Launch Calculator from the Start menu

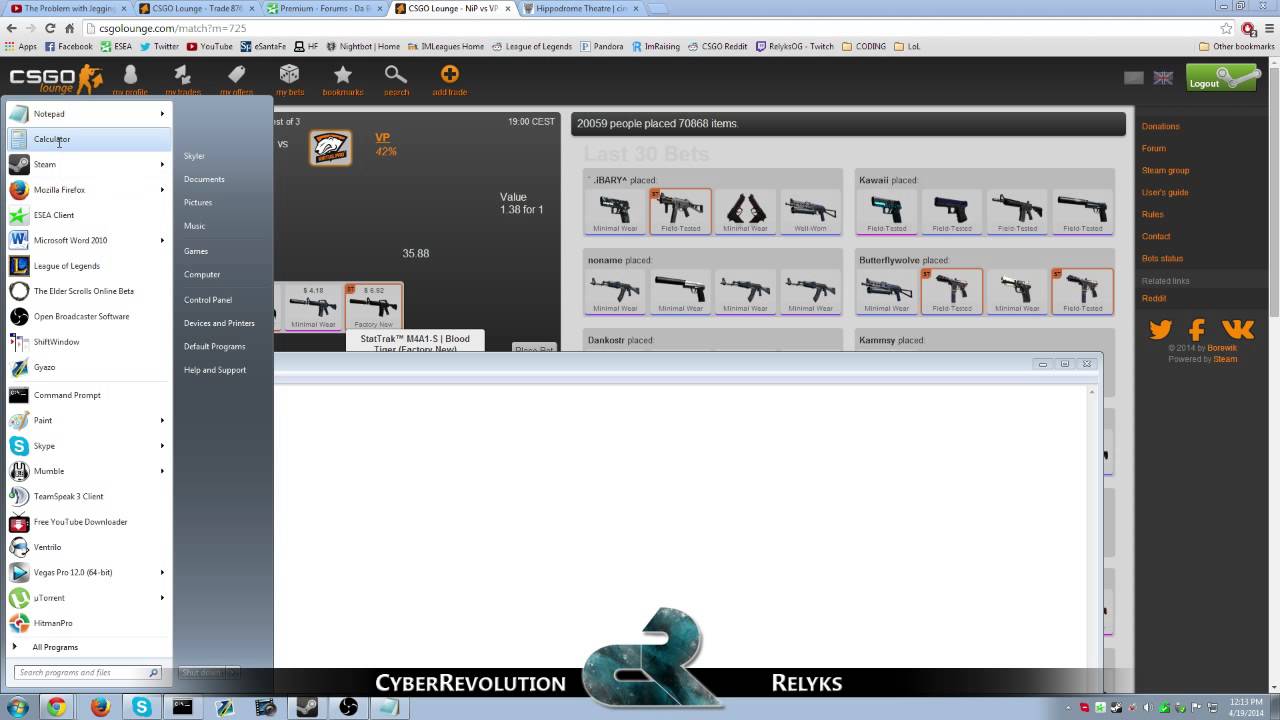[88, 139]
